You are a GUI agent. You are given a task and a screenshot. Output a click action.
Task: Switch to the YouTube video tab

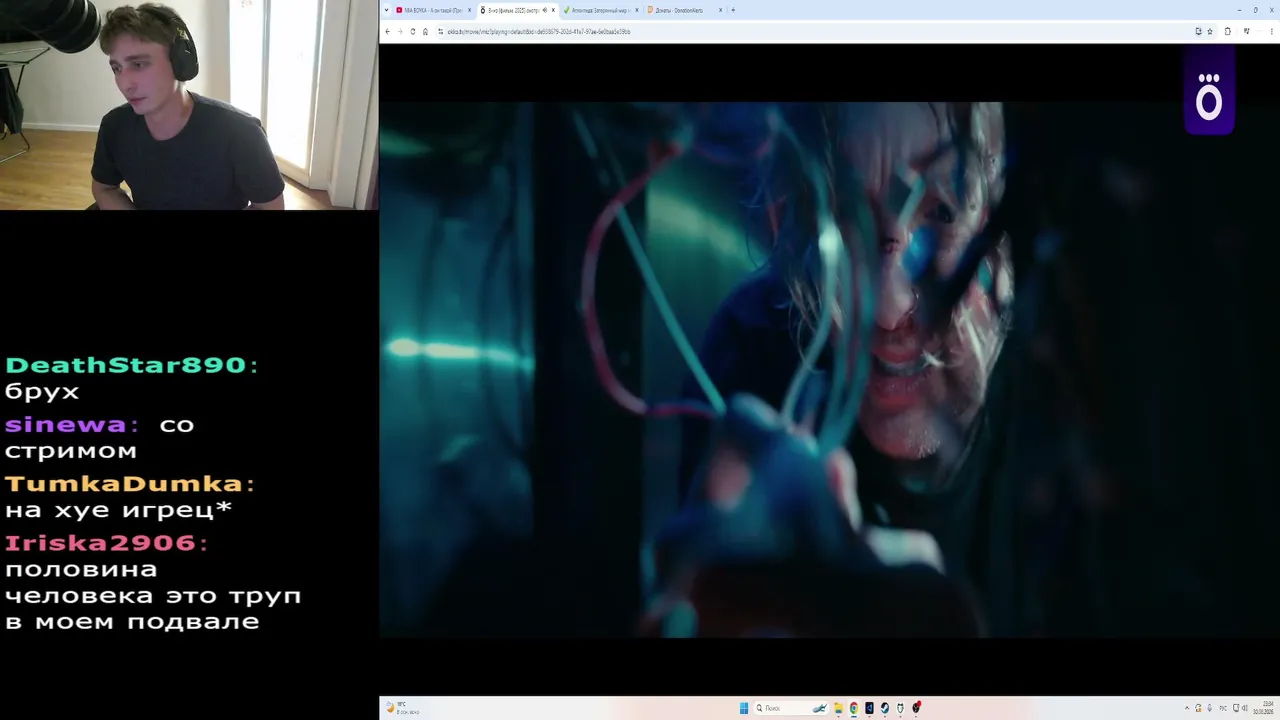(x=432, y=10)
